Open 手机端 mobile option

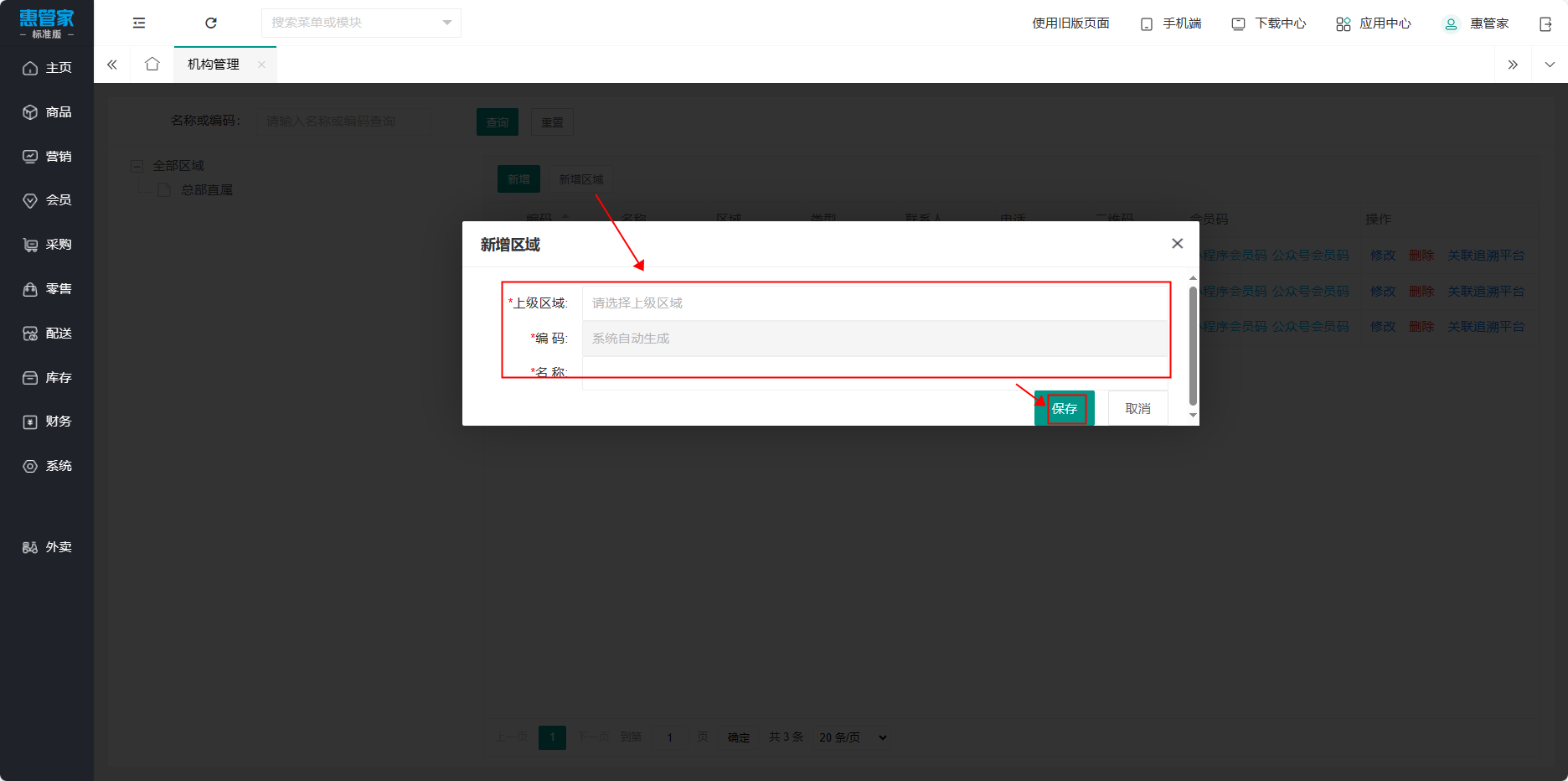click(1171, 23)
